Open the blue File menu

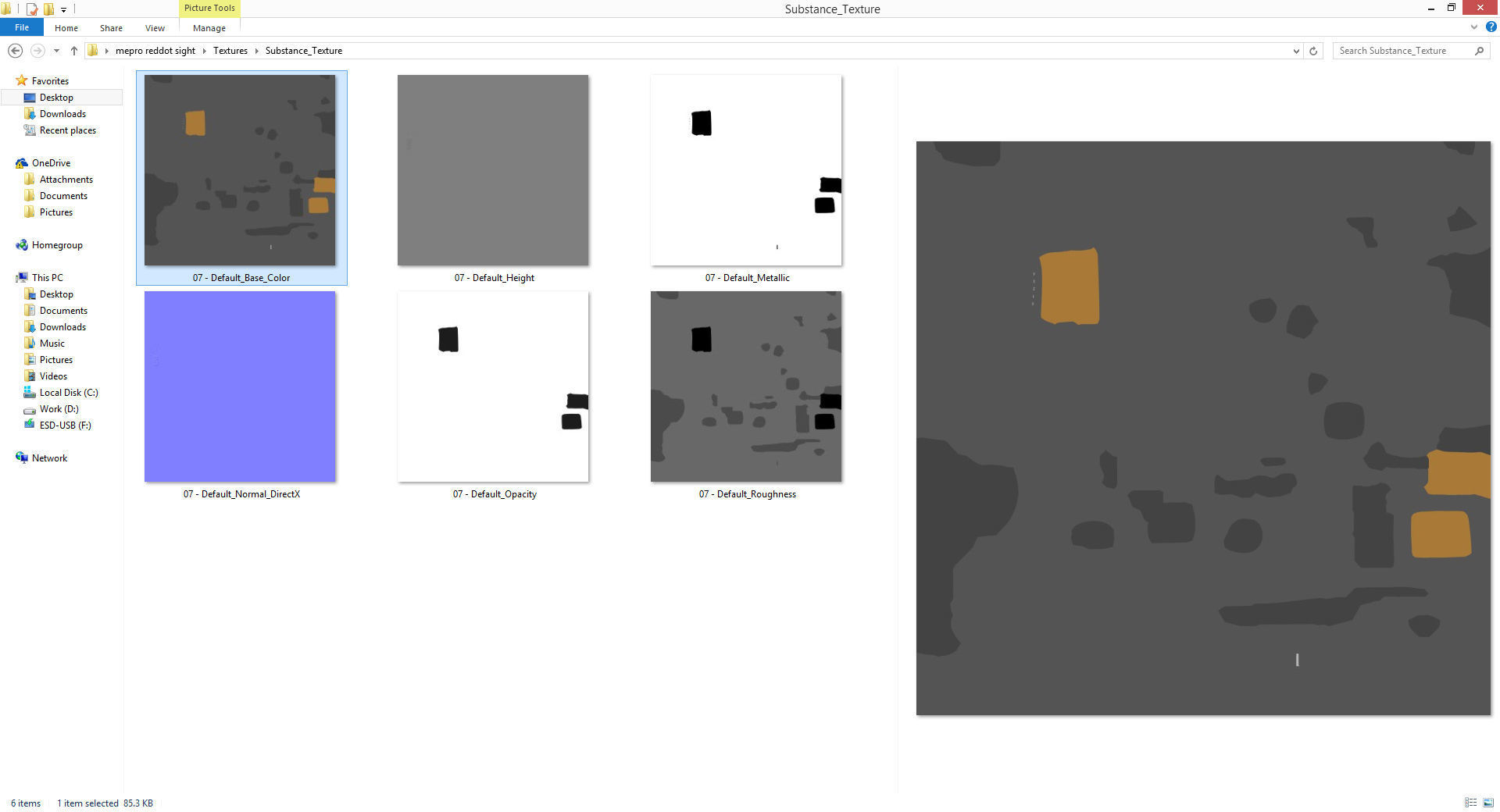pyautogui.click(x=22, y=27)
